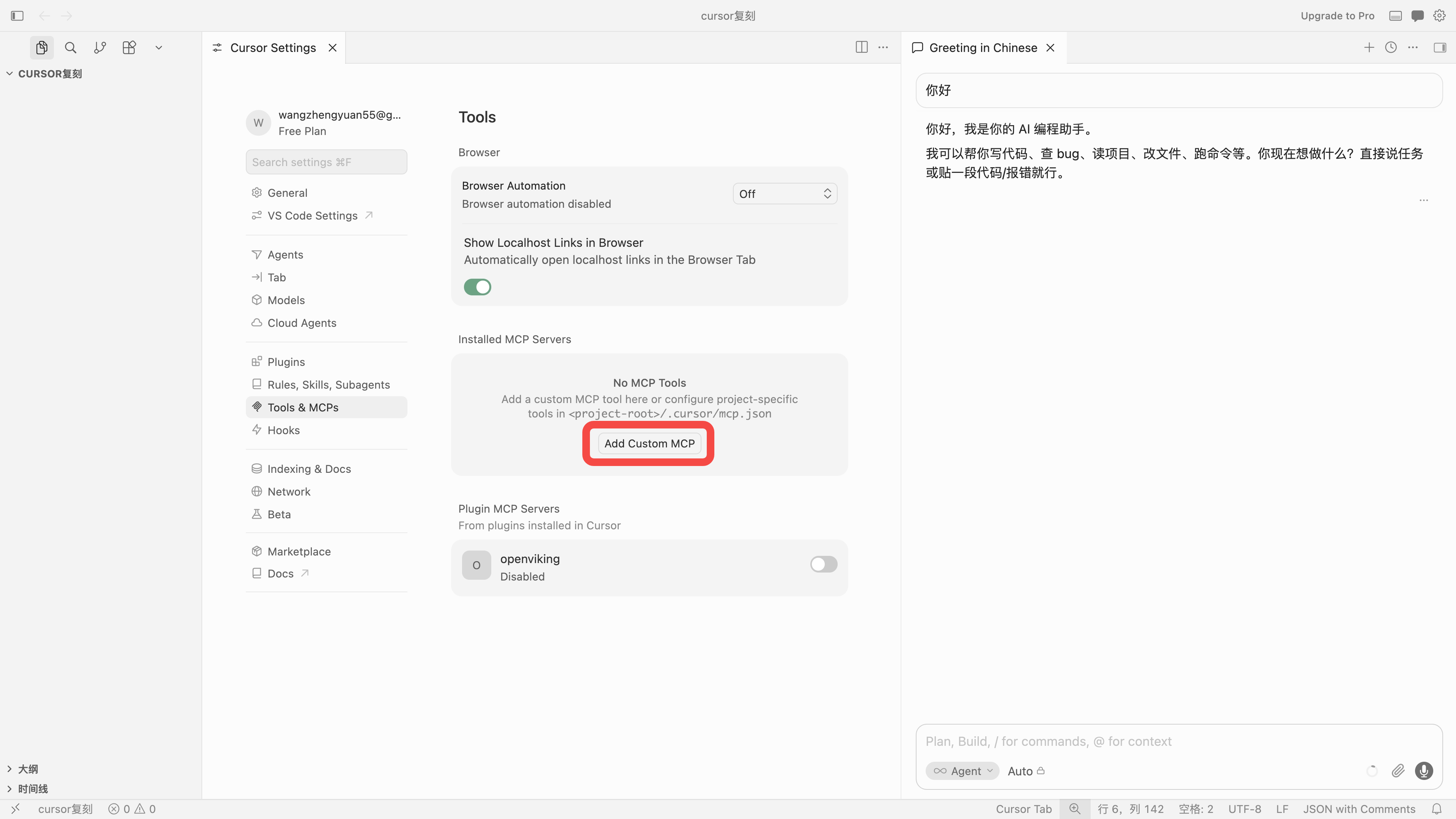Click Upgrade to Pro

coord(1337,16)
